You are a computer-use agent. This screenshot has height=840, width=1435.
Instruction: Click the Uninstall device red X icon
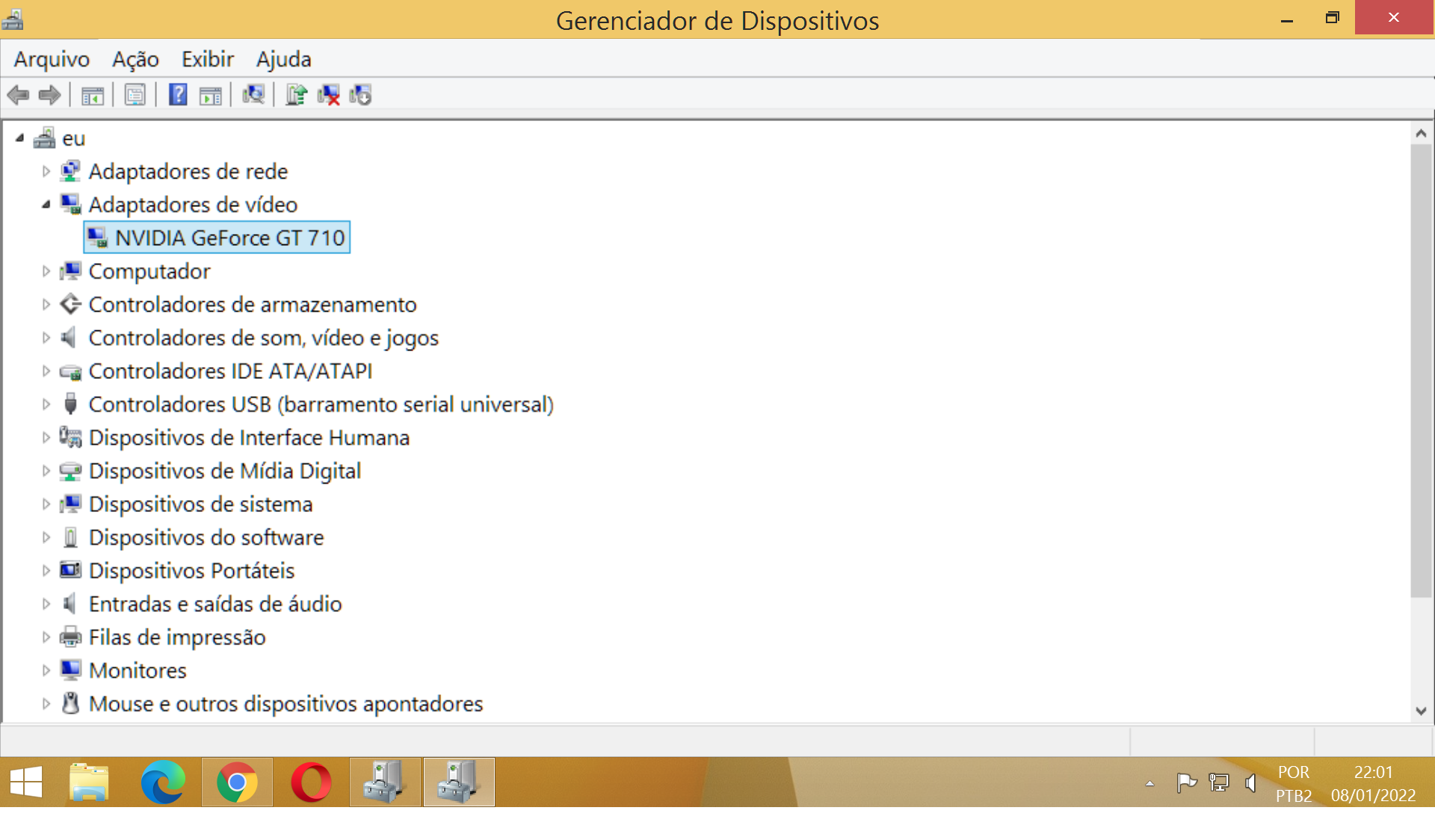[328, 95]
